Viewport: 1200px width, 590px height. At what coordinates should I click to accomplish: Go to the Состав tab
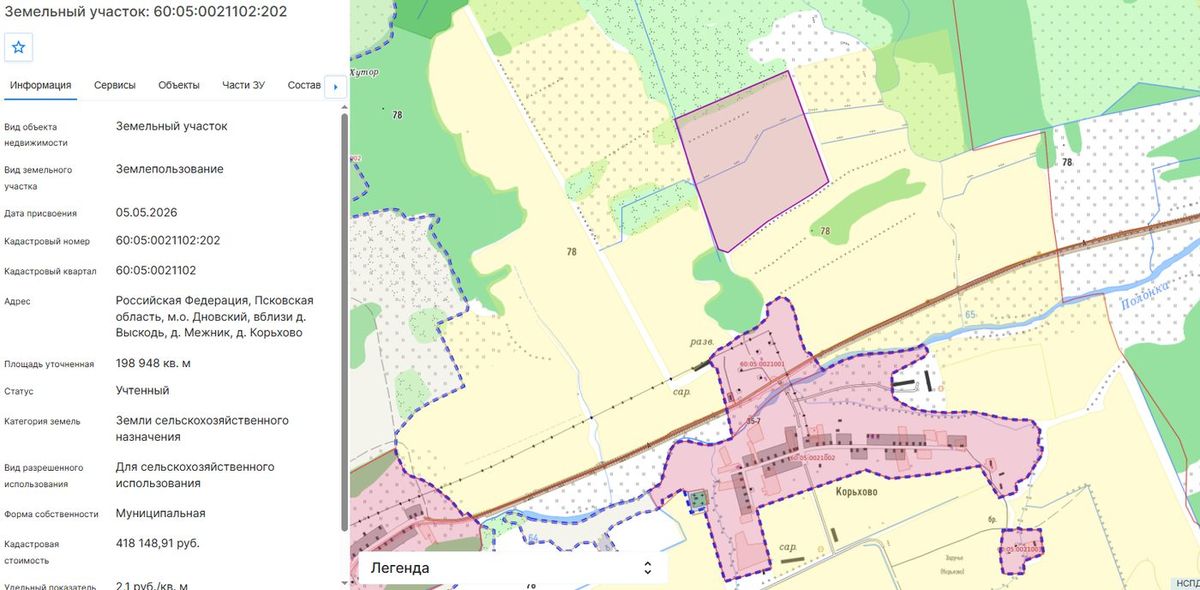[x=304, y=85]
